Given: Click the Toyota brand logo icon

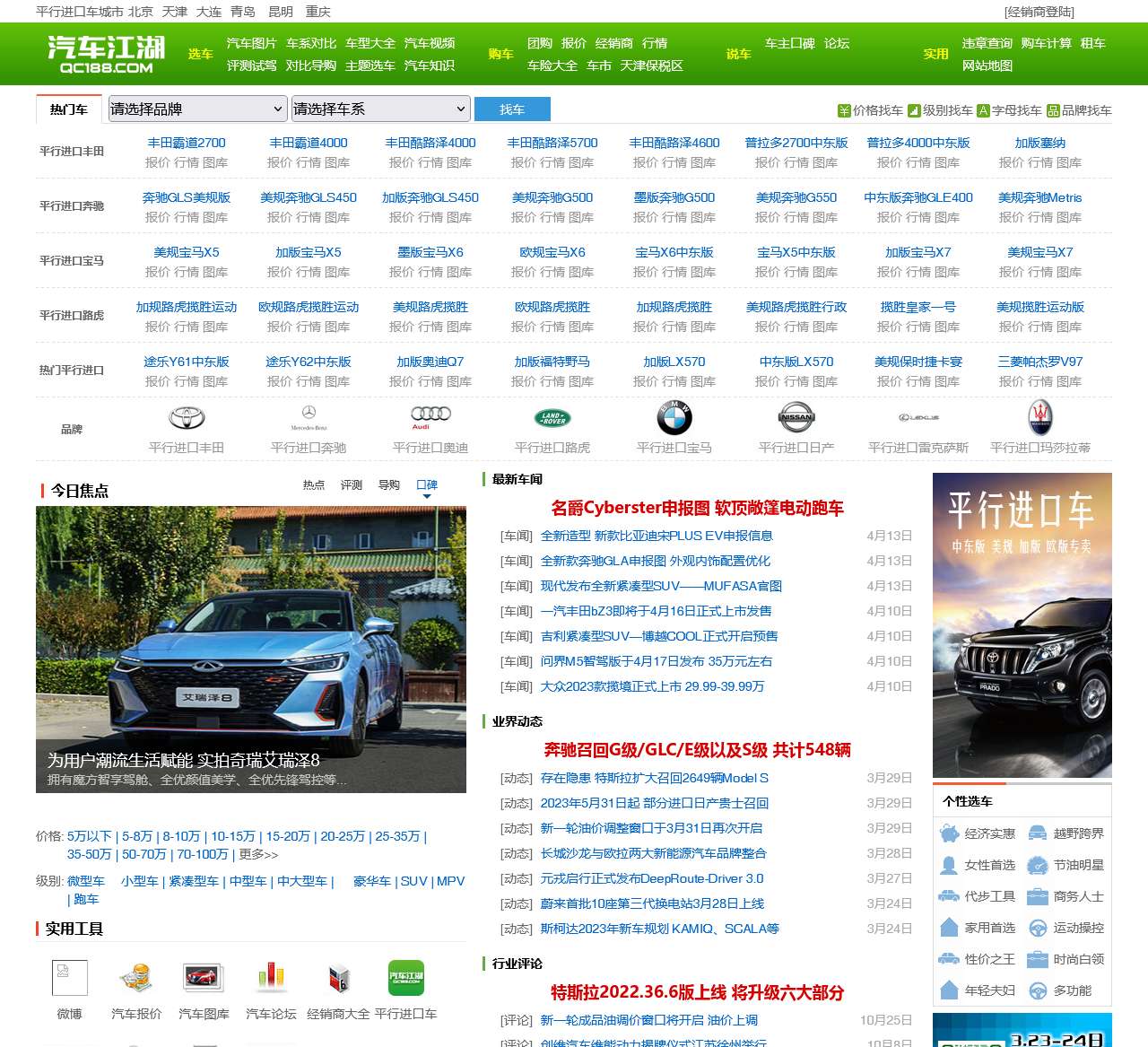Looking at the screenshot, I should click(x=187, y=418).
